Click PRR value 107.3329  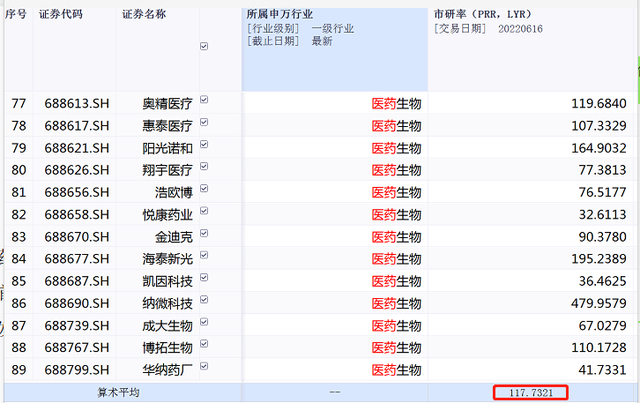point(599,126)
